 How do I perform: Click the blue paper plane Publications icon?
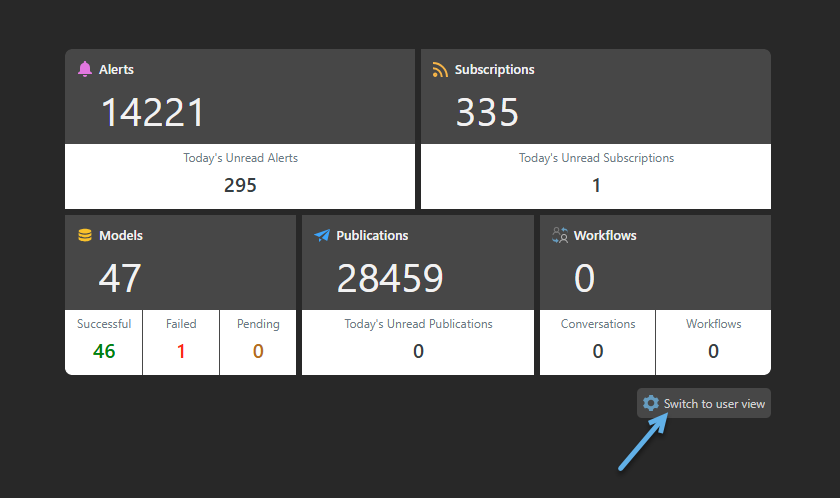322,236
